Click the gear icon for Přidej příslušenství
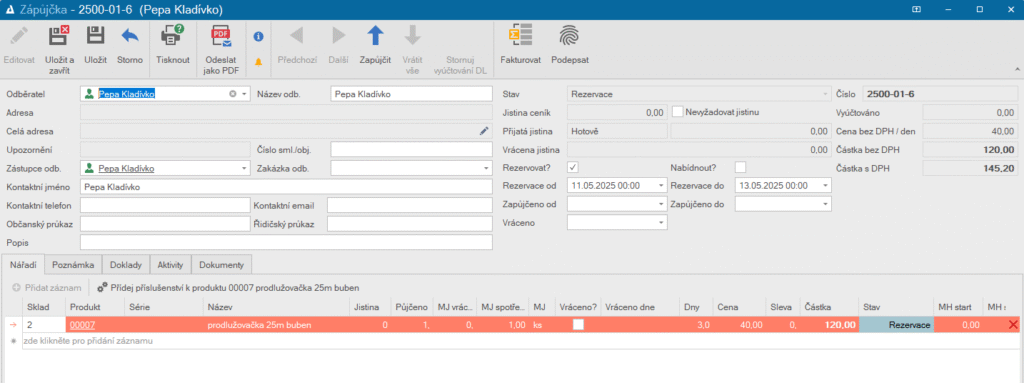The height and width of the screenshot is (383, 1024). click(x=103, y=287)
